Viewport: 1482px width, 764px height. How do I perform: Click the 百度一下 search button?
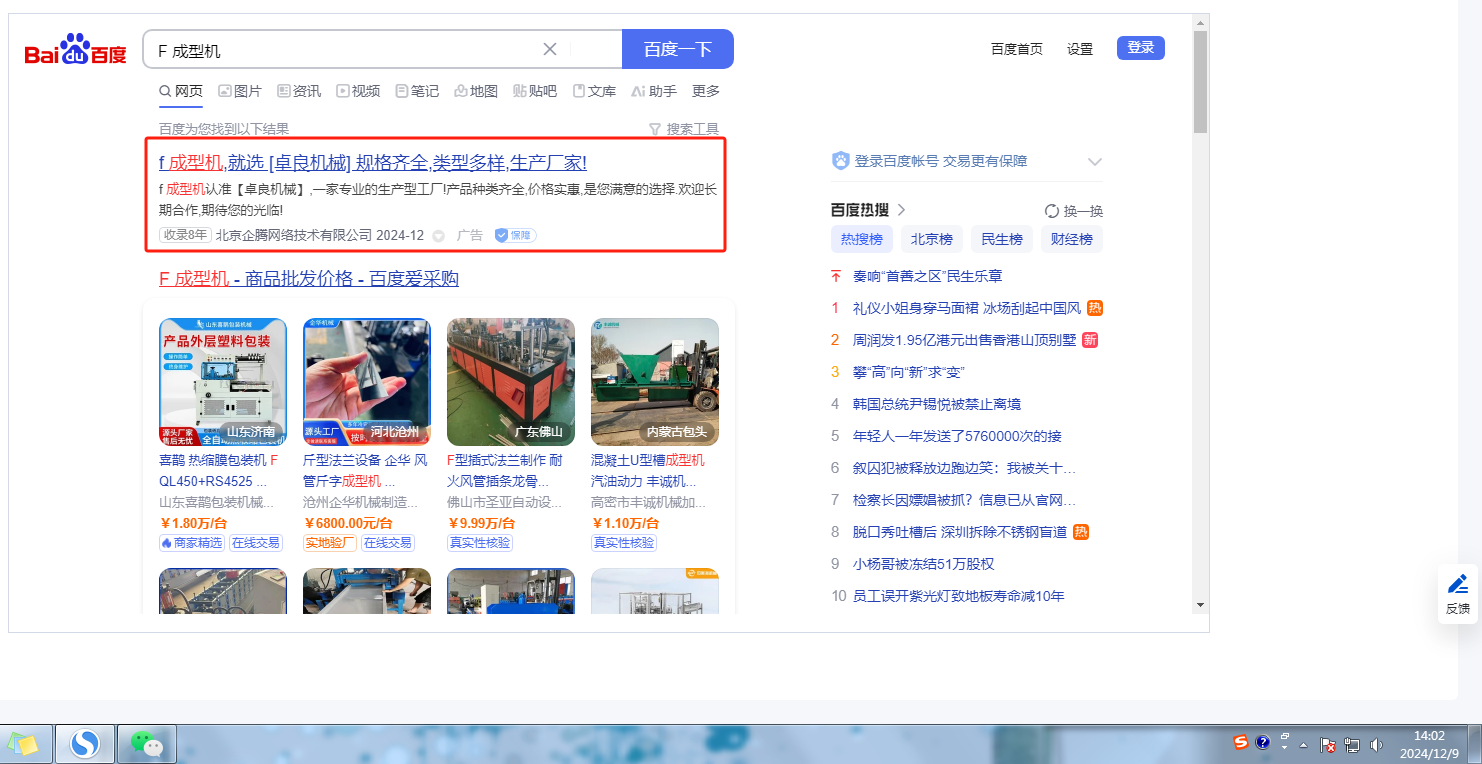pyautogui.click(x=678, y=49)
